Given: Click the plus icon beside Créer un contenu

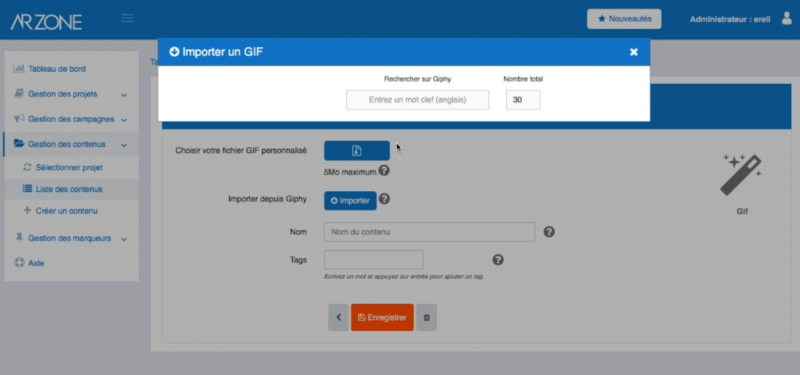Looking at the screenshot, I should pyautogui.click(x=28, y=210).
